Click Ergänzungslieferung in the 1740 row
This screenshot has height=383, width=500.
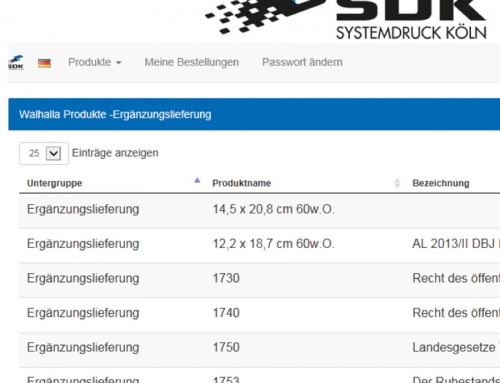pos(83,313)
